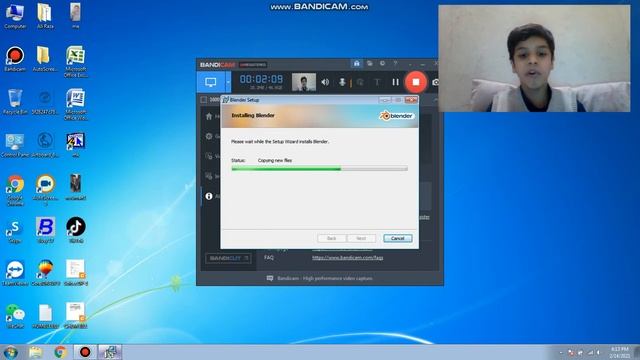Open Skype desktop shortcut
This screenshot has width=640, height=360.
point(15,231)
